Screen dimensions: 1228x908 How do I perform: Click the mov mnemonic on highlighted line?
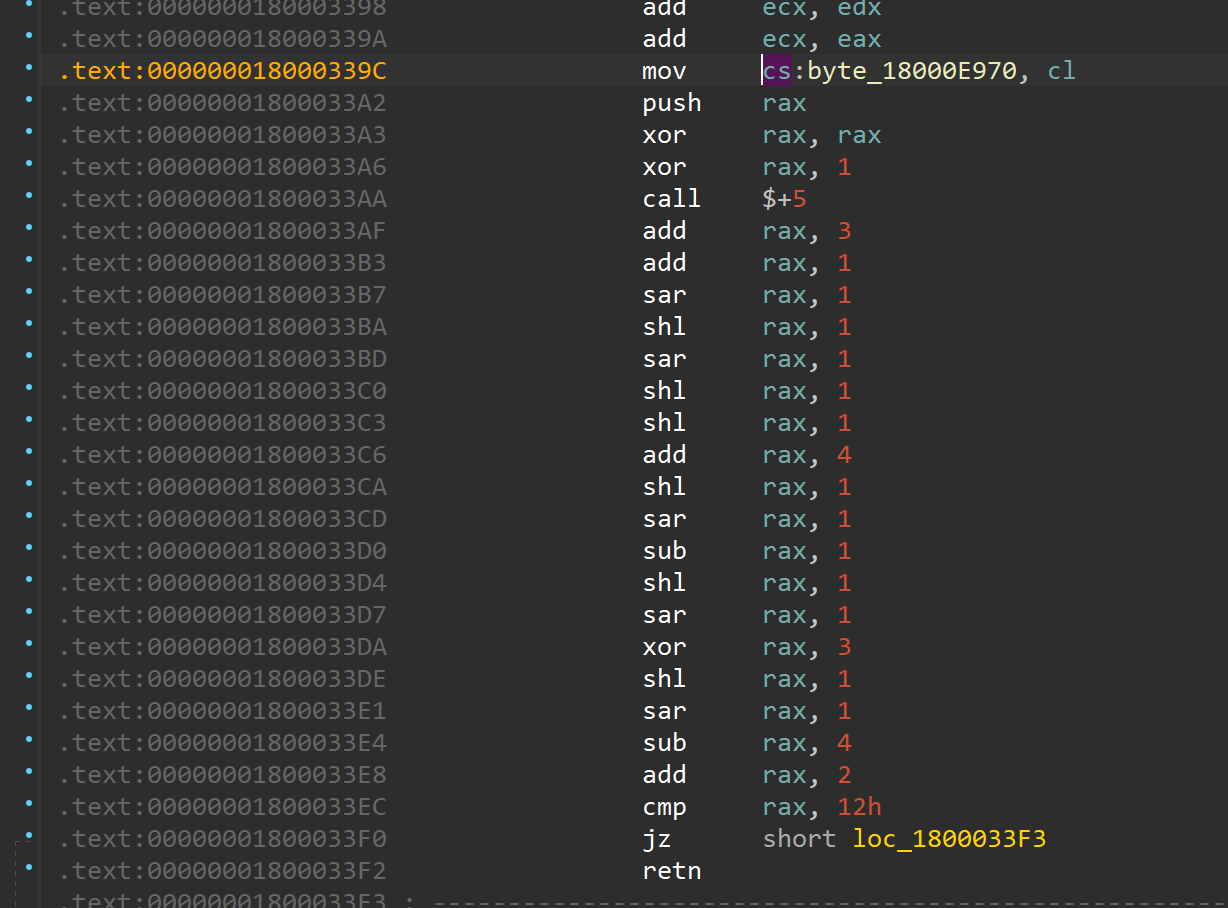click(x=665, y=71)
